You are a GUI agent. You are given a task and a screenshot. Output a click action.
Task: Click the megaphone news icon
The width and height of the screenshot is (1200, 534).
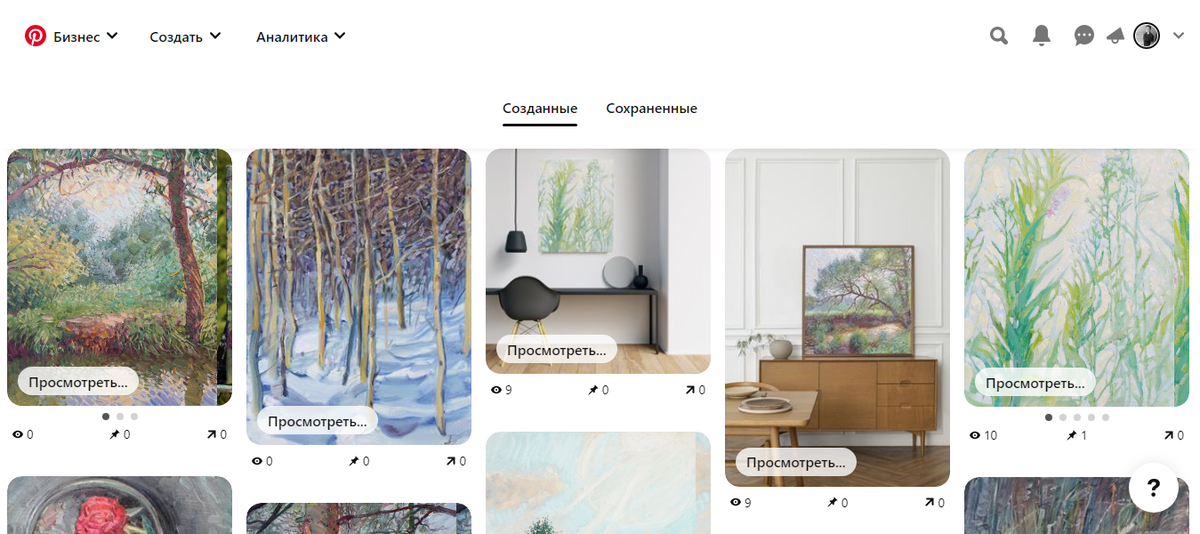pos(1115,37)
